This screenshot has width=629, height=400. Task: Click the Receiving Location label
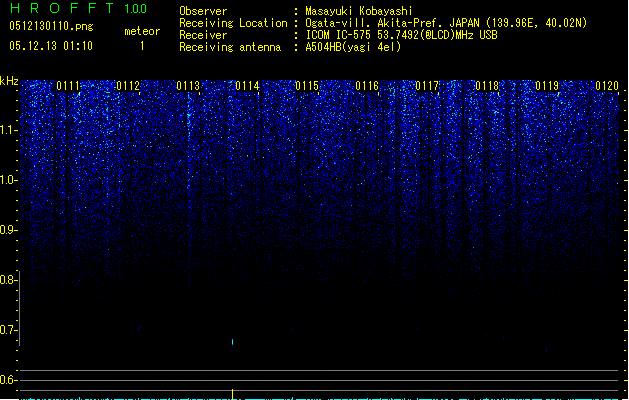[233, 23]
